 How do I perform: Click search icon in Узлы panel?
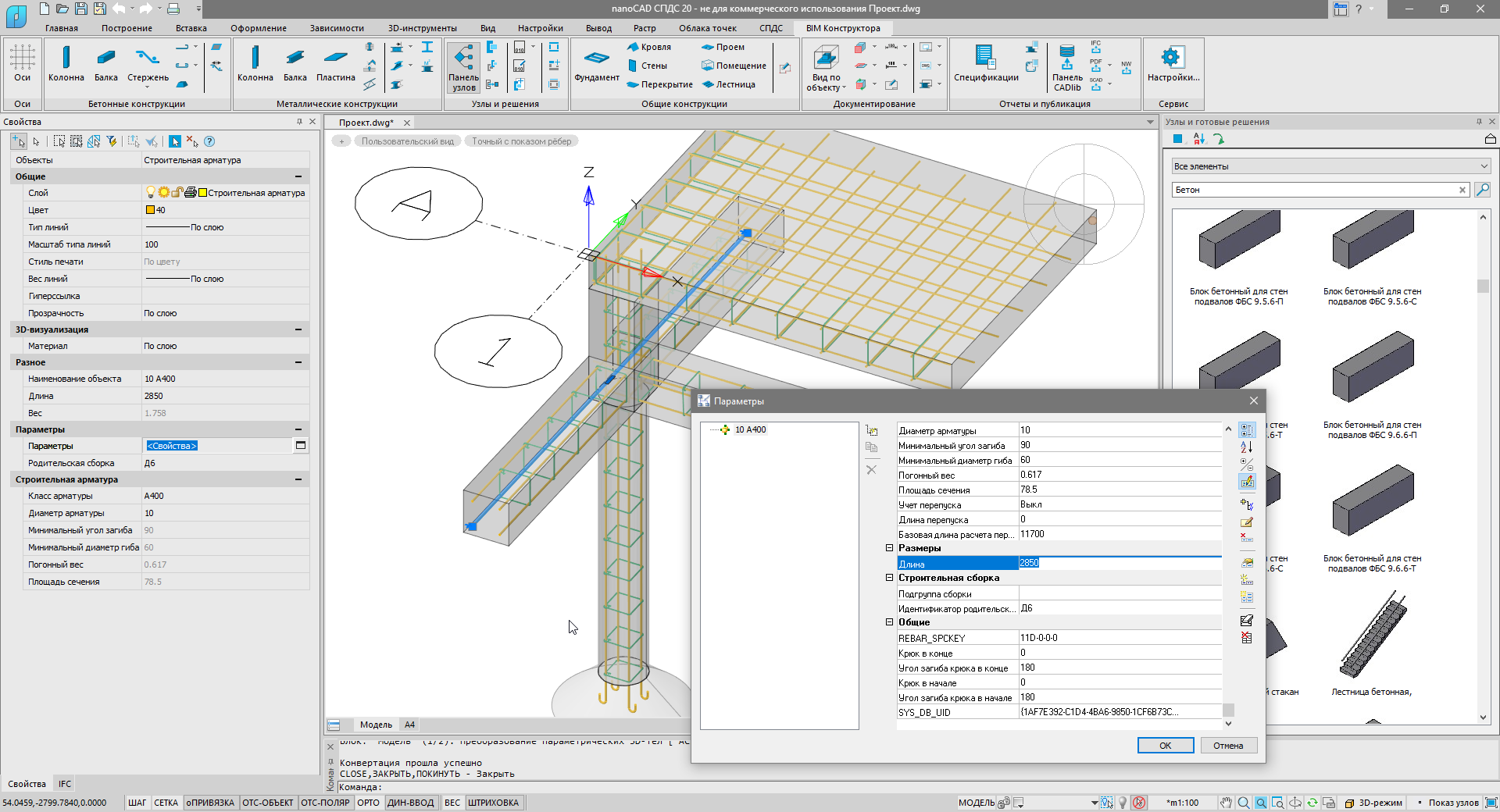(x=1482, y=190)
